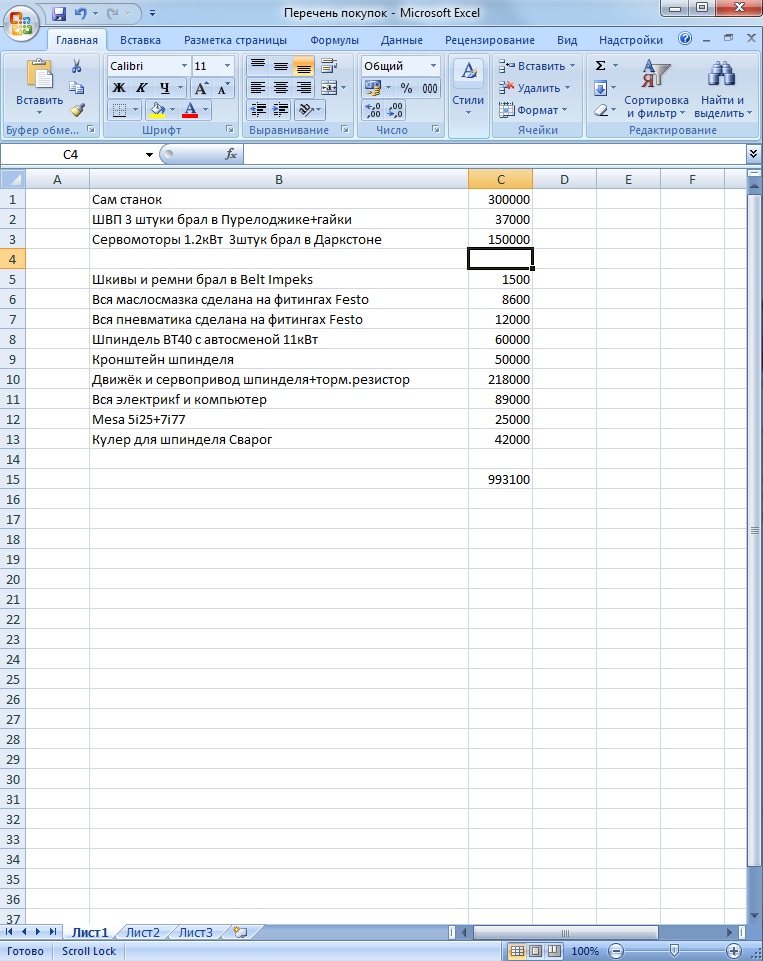Screen dimensions: 763x961
Task: Click the Удалить cells button
Action: coord(534,88)
